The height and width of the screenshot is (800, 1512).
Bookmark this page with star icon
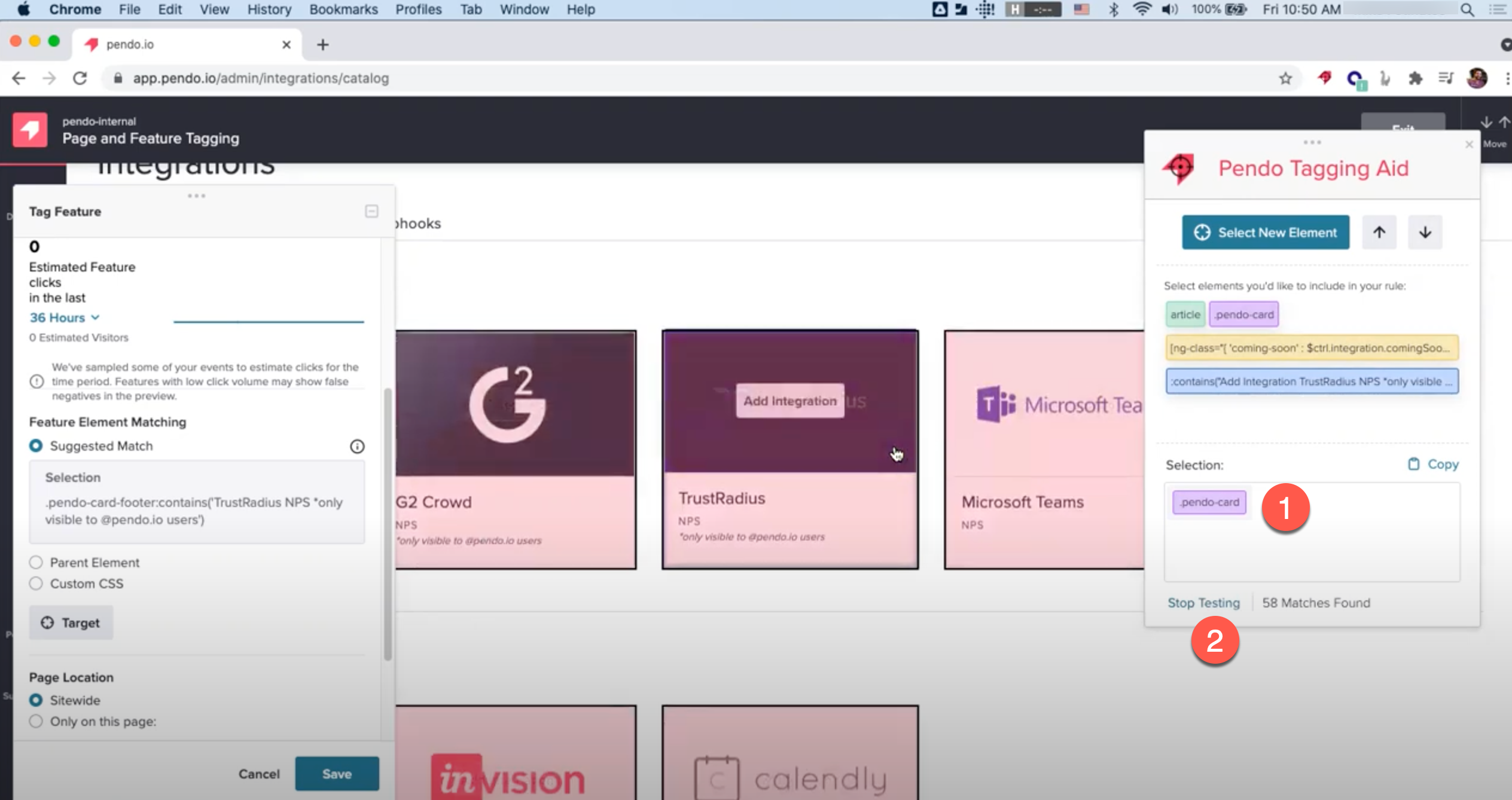click(x=1285, y=78)
